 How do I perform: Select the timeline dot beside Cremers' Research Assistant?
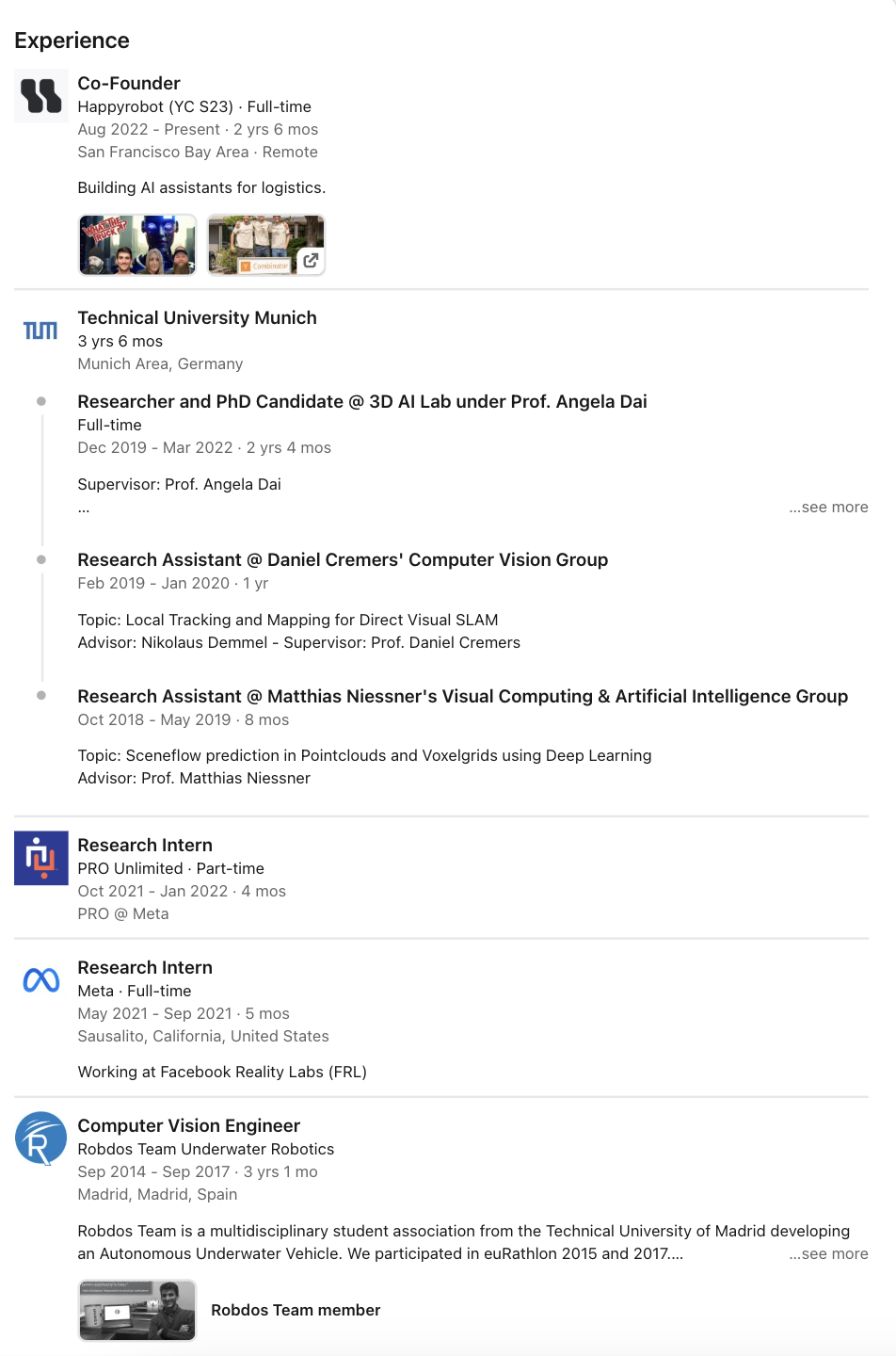click(41, 559)
